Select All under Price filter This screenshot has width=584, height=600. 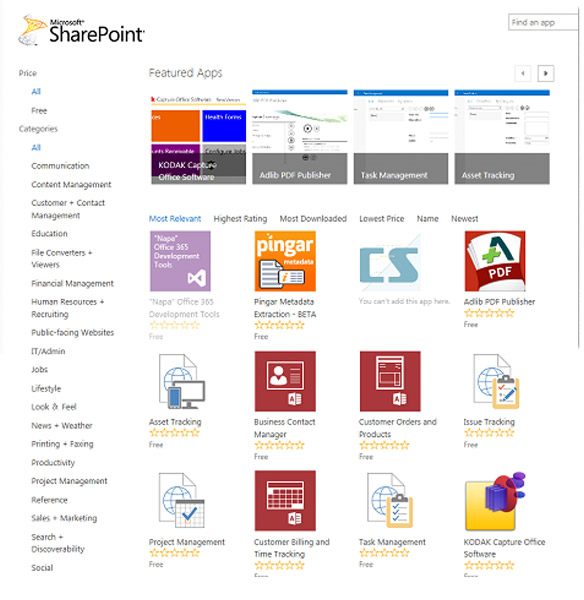tap(36, 91)
